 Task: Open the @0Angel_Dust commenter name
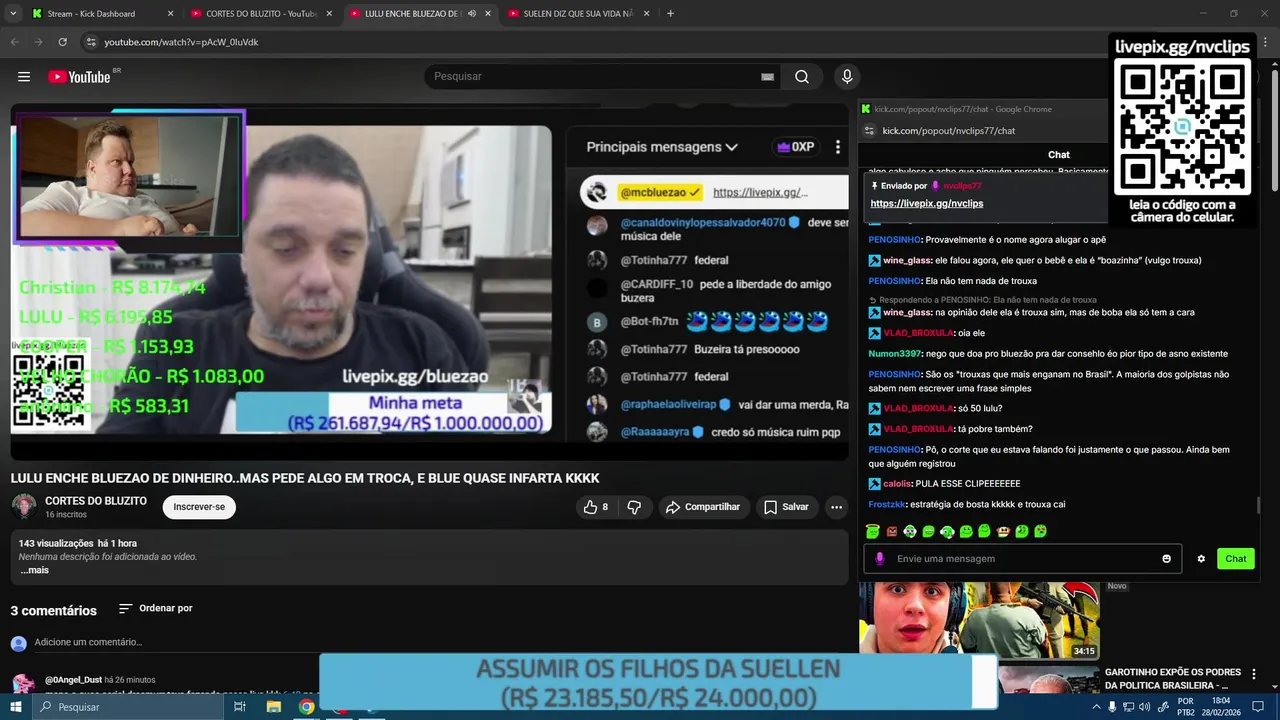pos(73,680)
